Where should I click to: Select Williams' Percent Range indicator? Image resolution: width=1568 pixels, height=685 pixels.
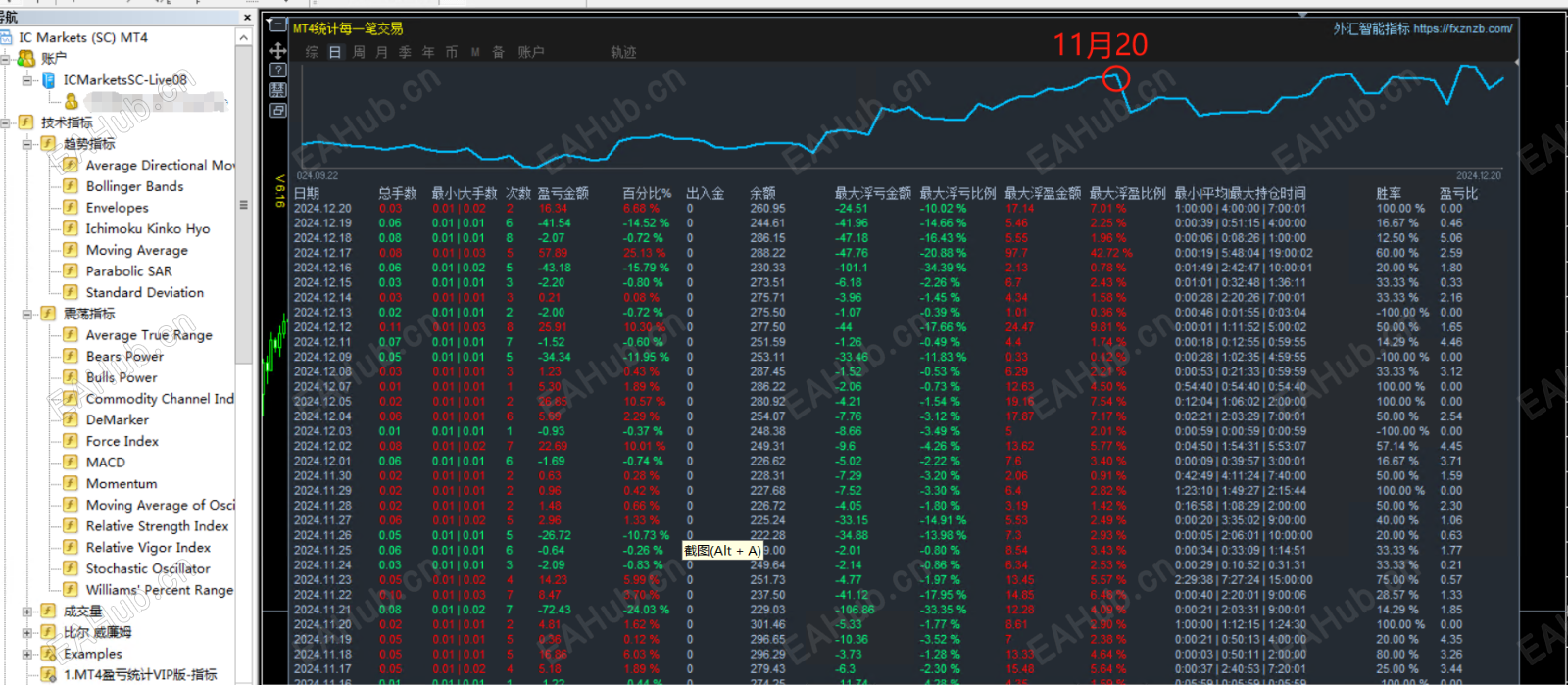tap(160, 590)
